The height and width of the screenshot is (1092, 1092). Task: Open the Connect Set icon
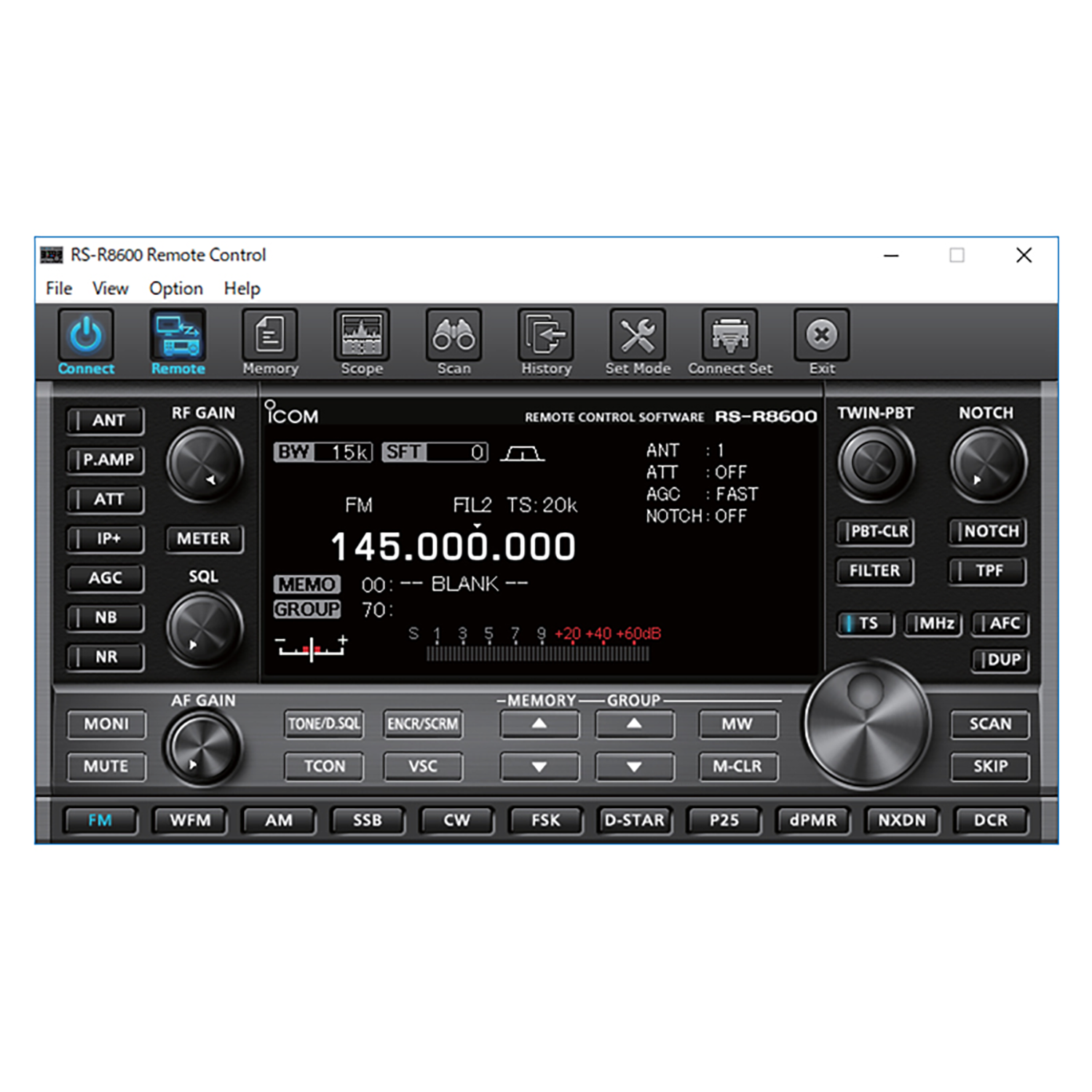click(x=729, y=336)
